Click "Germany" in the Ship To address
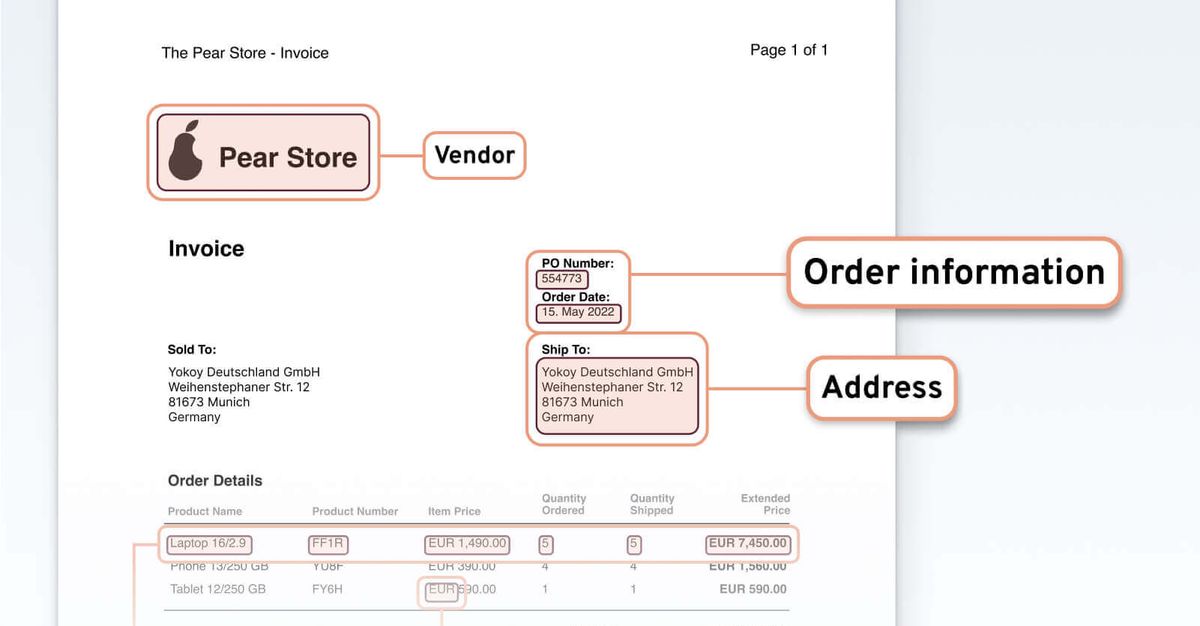The height and width of the screenshot is (626, 1200). (x=568, y=417)
